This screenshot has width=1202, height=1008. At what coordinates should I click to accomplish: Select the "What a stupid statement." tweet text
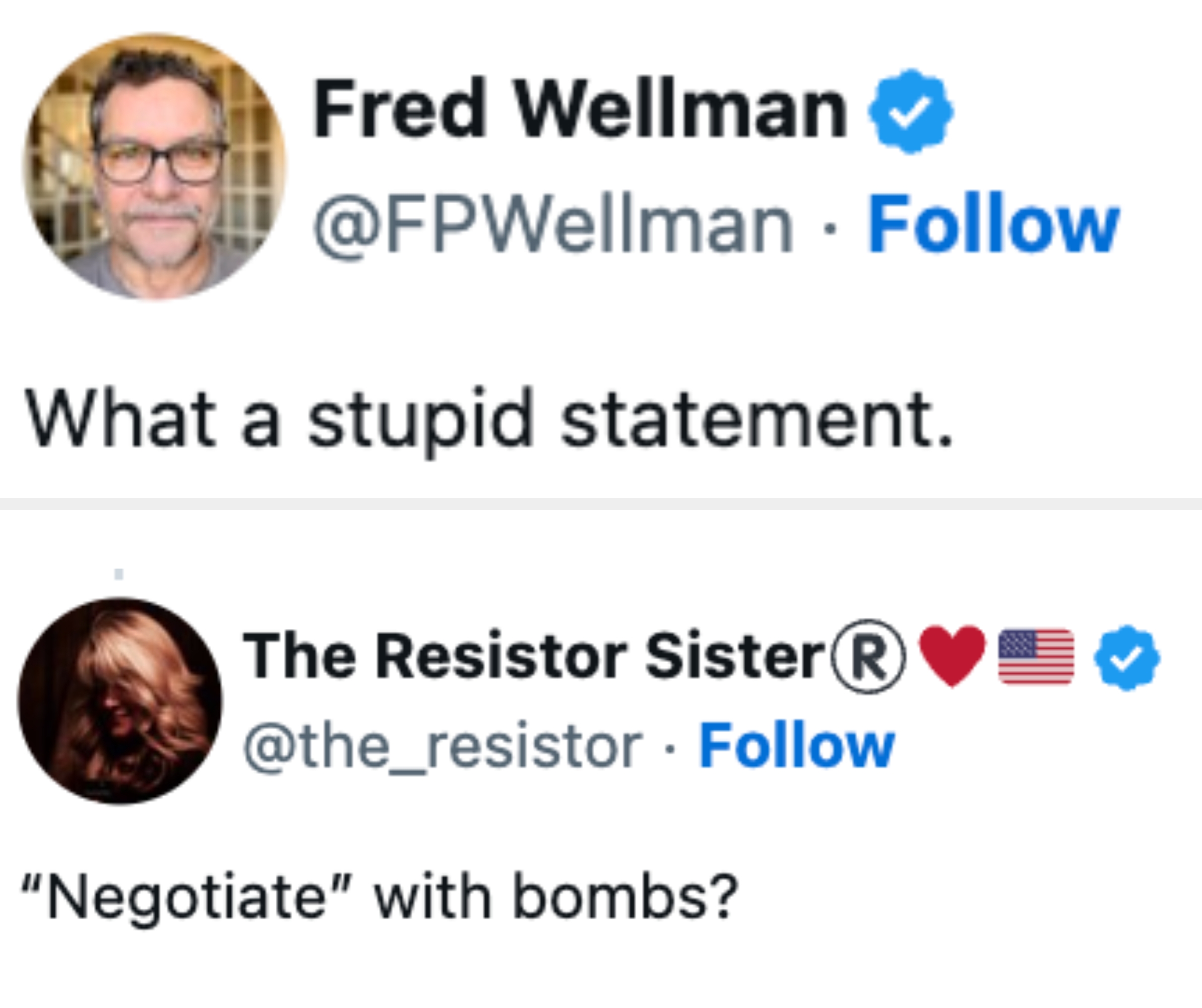pyautogui.click(x=488, y=419)
